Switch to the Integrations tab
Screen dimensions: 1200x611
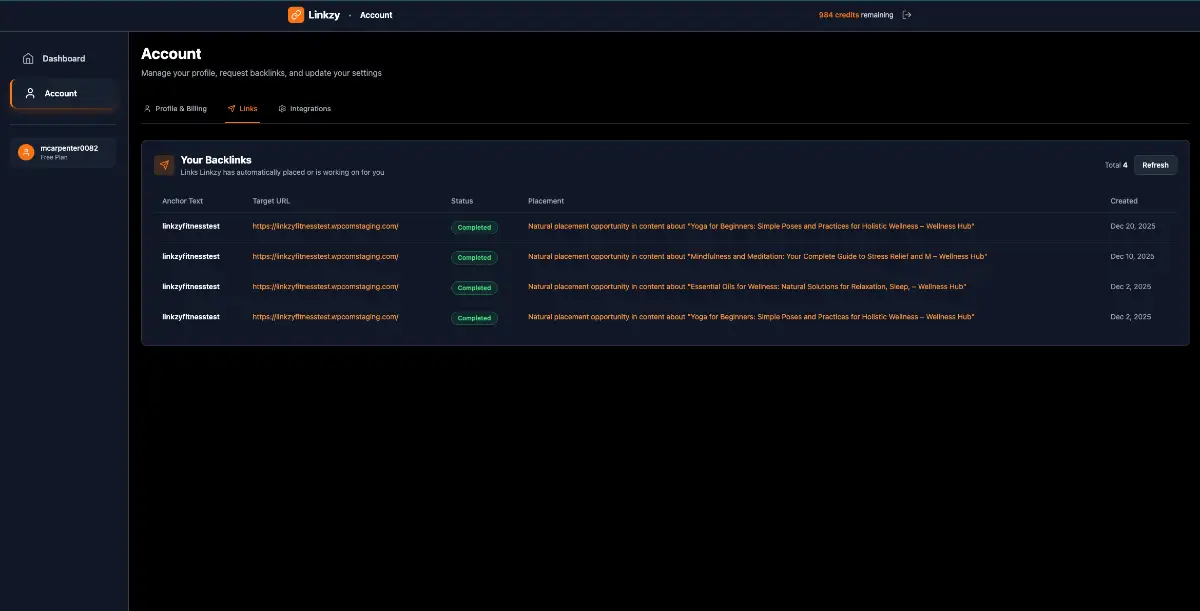coord(304,108)
